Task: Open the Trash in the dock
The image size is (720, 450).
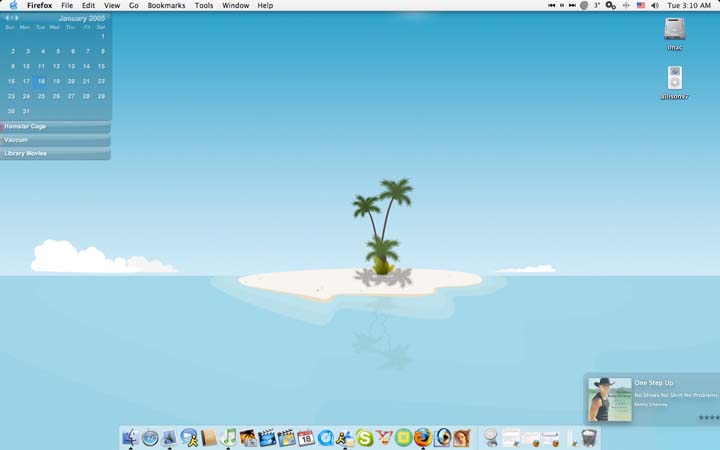Action: click(589, 438)
